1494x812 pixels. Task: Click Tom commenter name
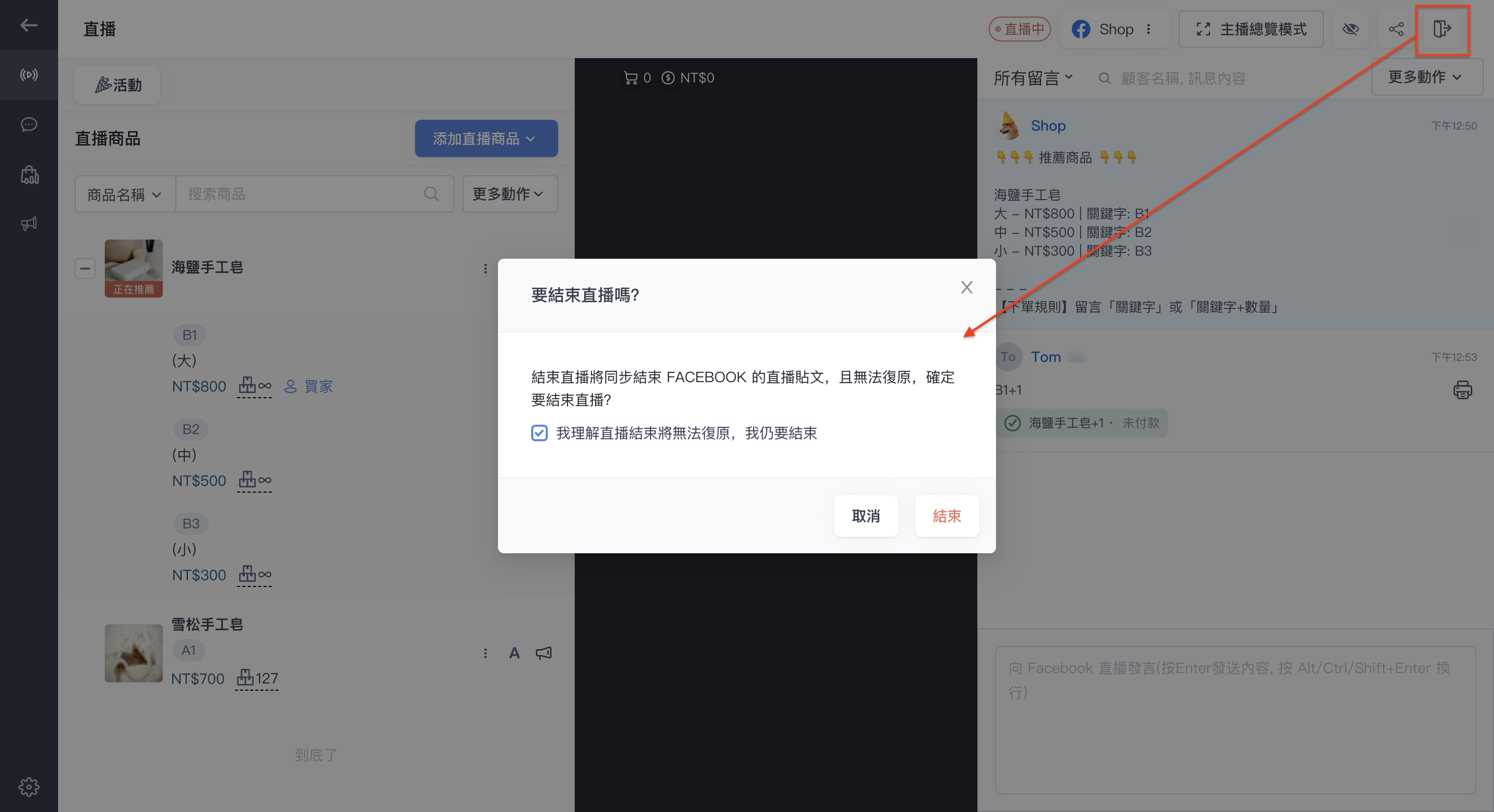pyautogui.click(x=1045, y=356)
